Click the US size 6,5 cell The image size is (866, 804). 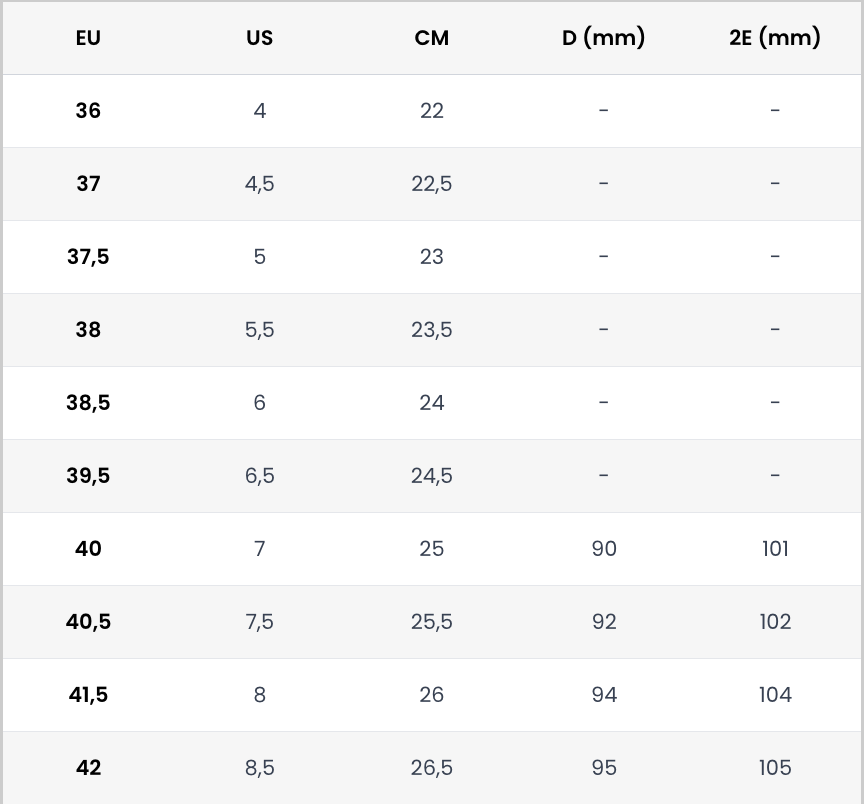point(259,476)
